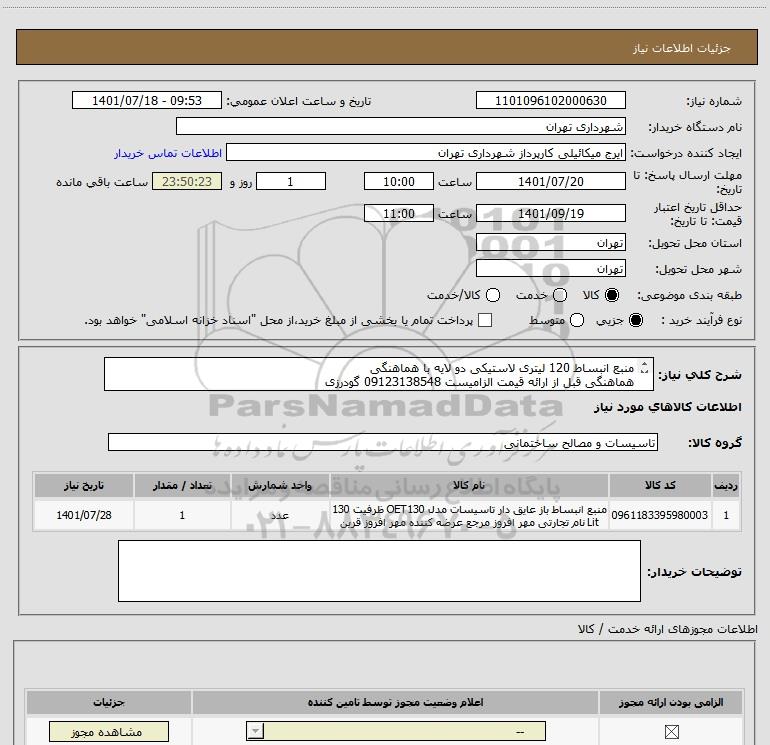The image size is (770, 745).
Task: Click the buyer organization name field
Action: [x=401, y=126]
